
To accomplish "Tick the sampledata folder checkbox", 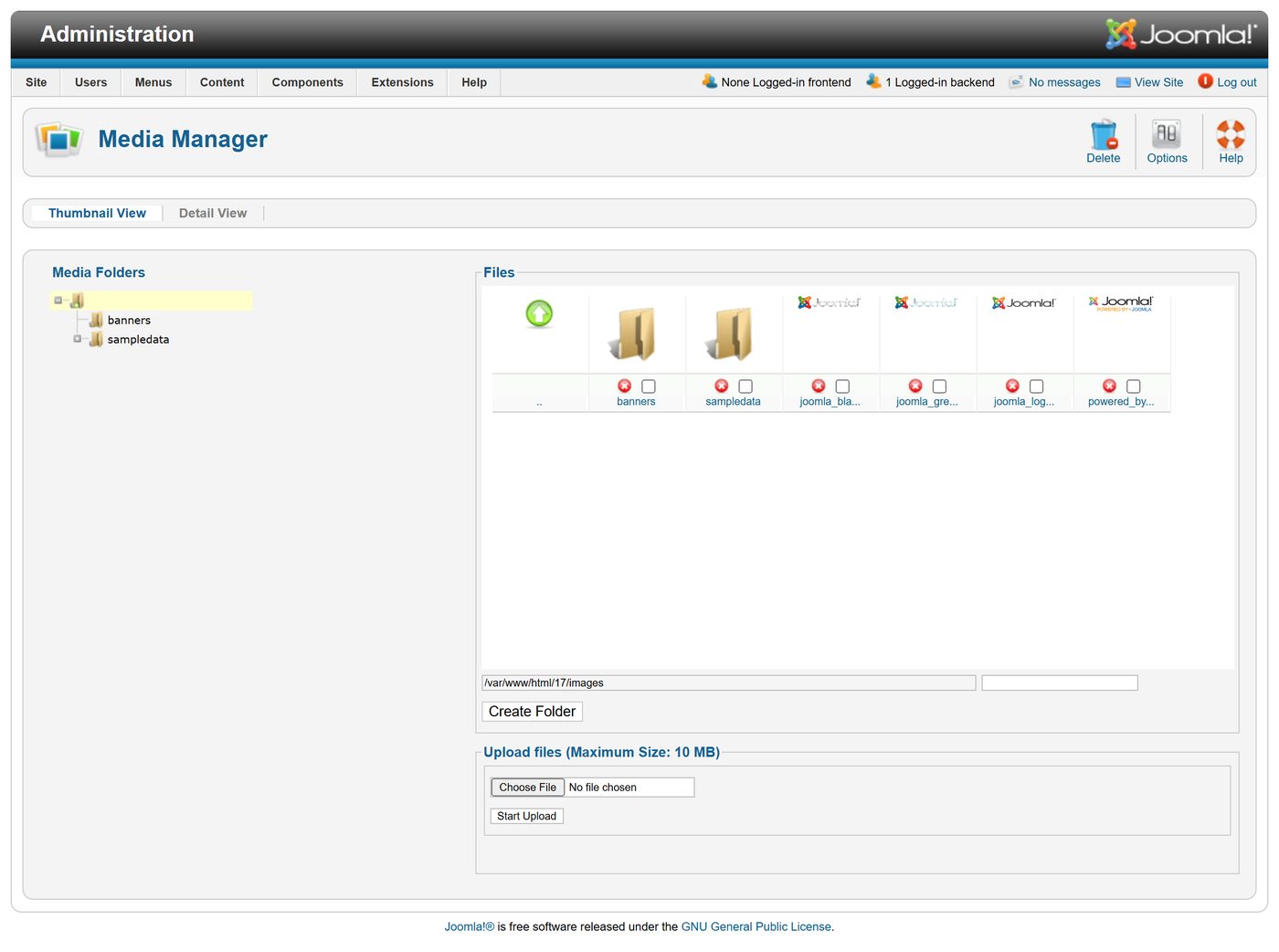I will (x=745, y=386).
